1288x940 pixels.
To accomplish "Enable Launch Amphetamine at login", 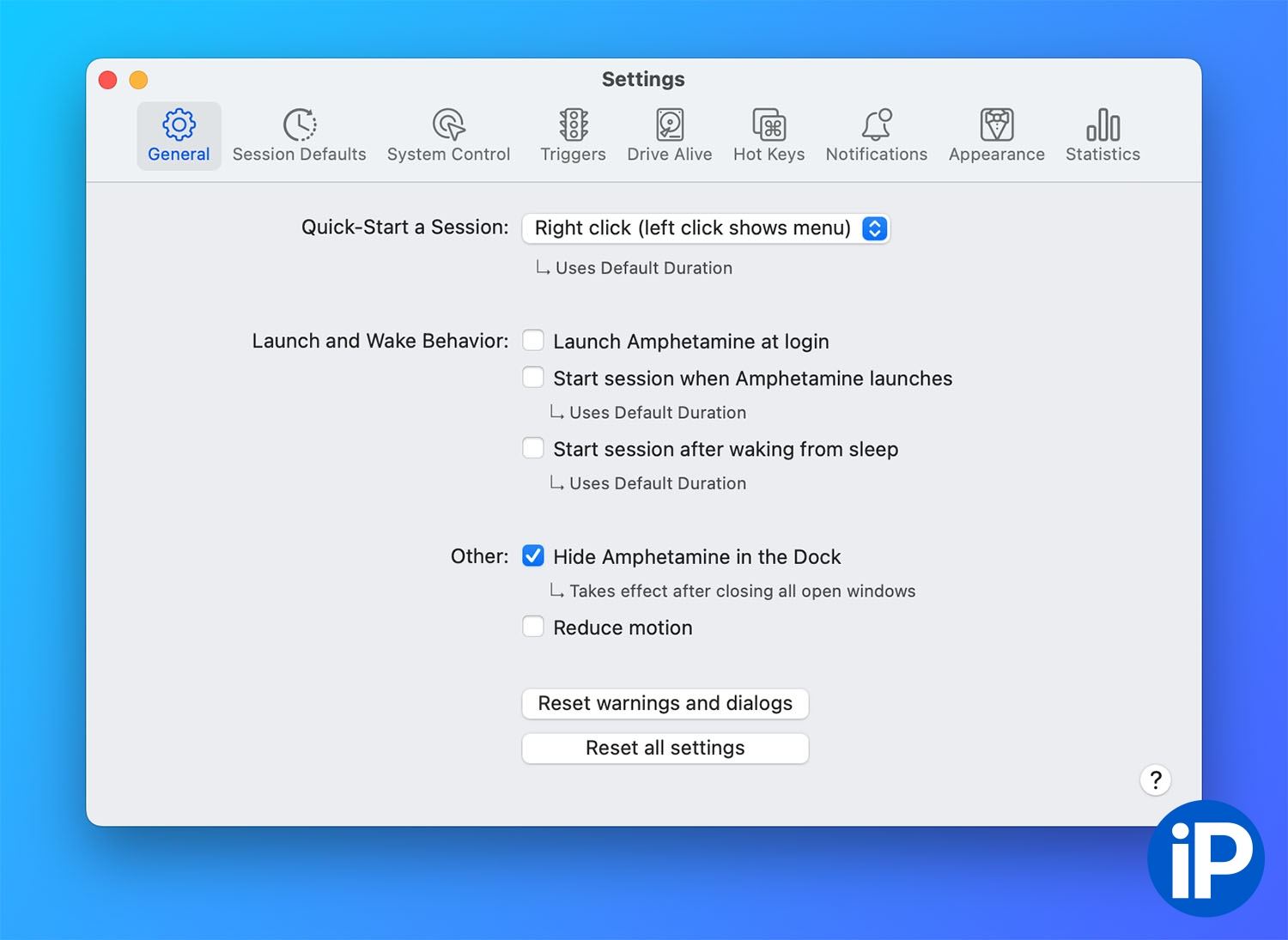I will pyautogui.click(x=533, y=341).
